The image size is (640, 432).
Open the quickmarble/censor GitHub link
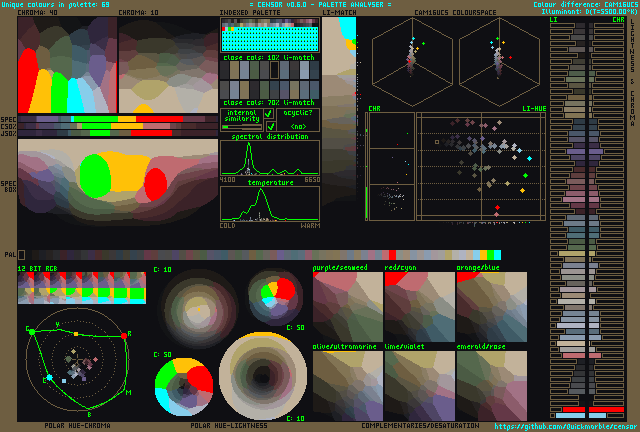565,426
